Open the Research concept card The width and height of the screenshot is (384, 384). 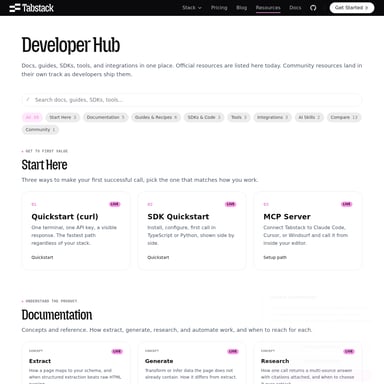tap(308, 363)
